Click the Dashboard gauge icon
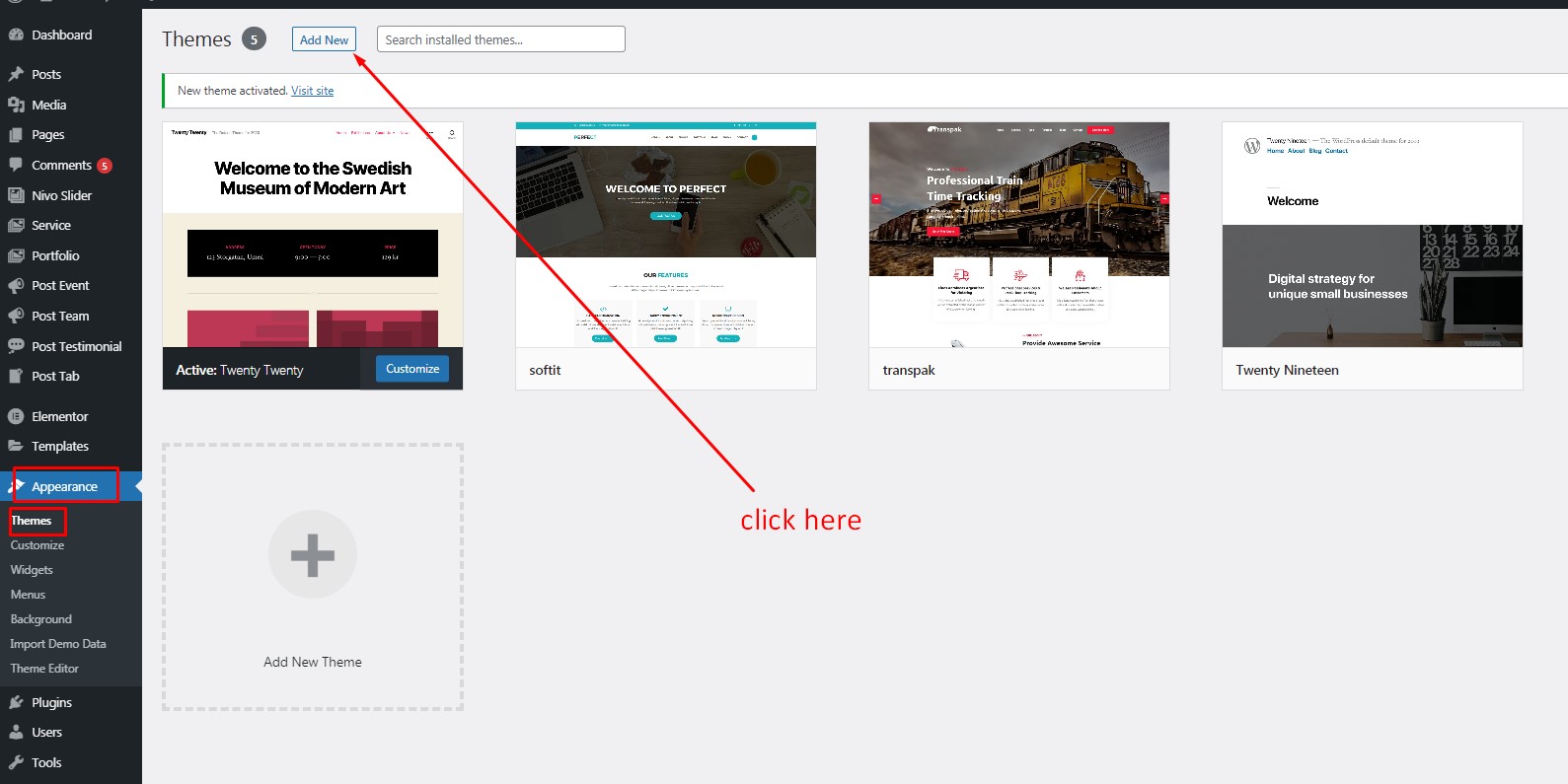 [16, 35]
